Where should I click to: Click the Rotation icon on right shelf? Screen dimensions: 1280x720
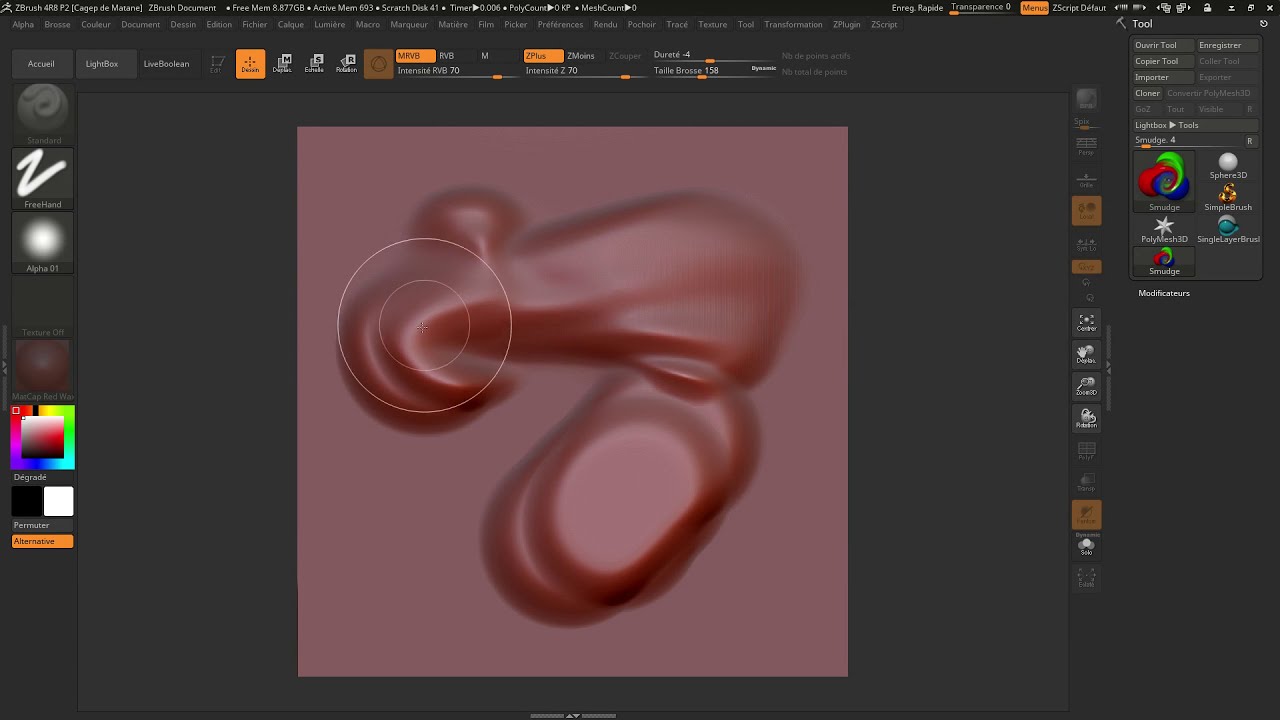tap(1086, 418)
